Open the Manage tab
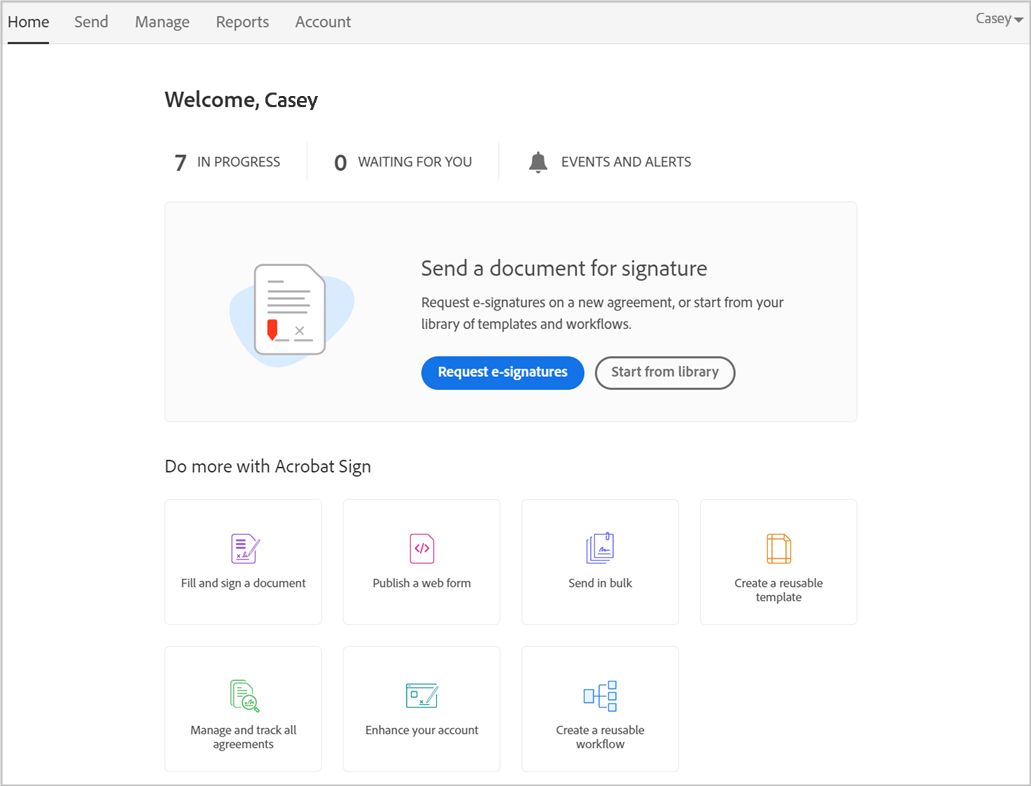 (x=162, y=22)
